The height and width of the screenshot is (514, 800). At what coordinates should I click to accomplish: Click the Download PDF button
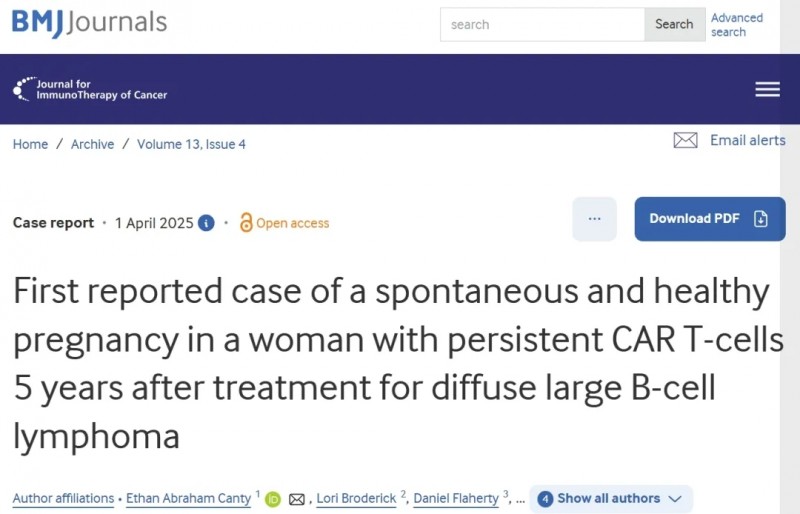coord(710,218)
